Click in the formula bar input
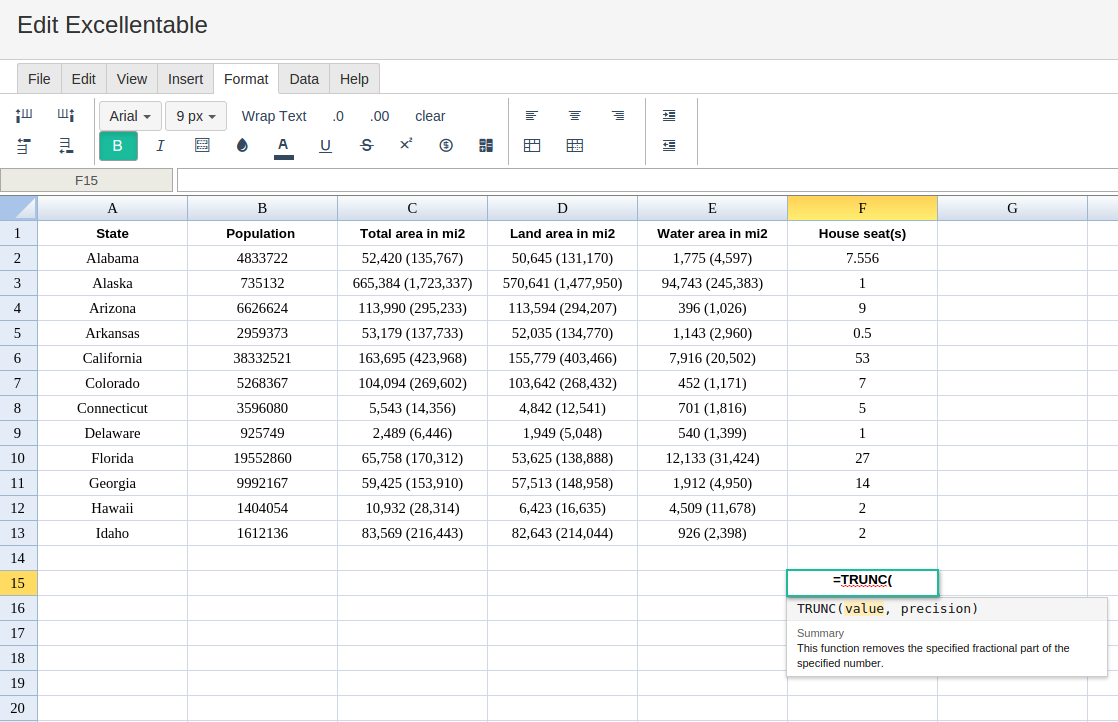The image size is (1118, 722). pyautogui.click(x=646, y=181)
